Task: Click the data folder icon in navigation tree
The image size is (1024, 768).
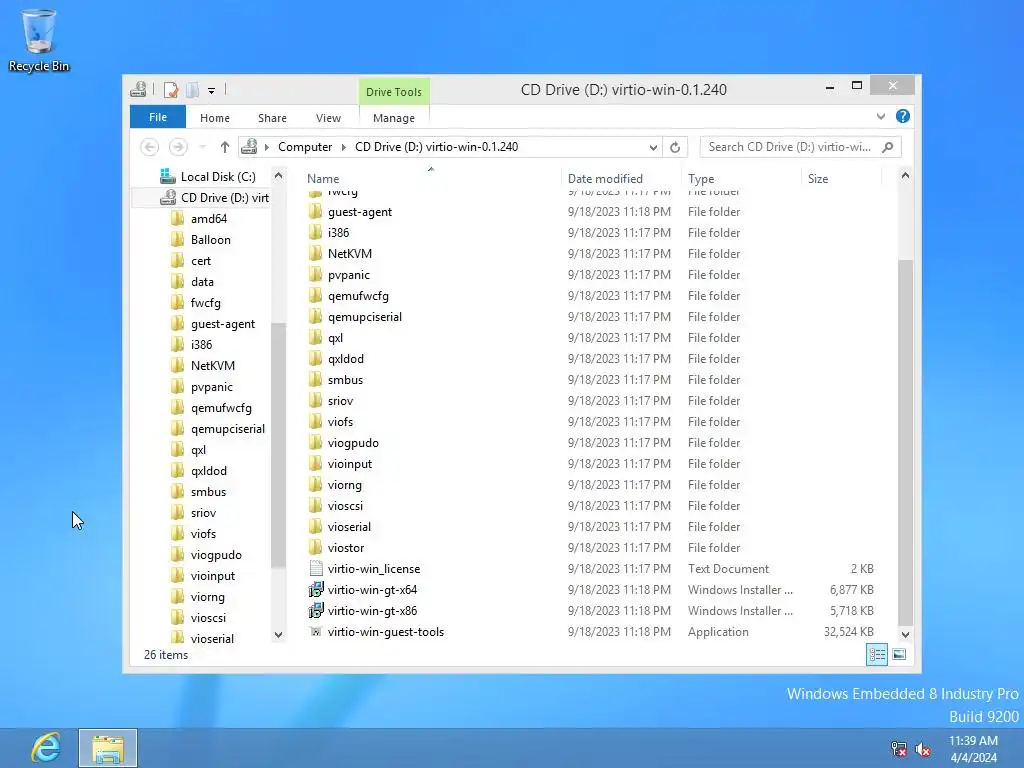Action: 177,281
